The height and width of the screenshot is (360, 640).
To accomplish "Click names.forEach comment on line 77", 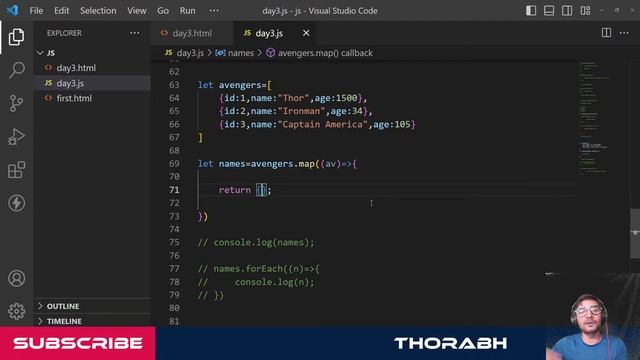I will 259,269.
